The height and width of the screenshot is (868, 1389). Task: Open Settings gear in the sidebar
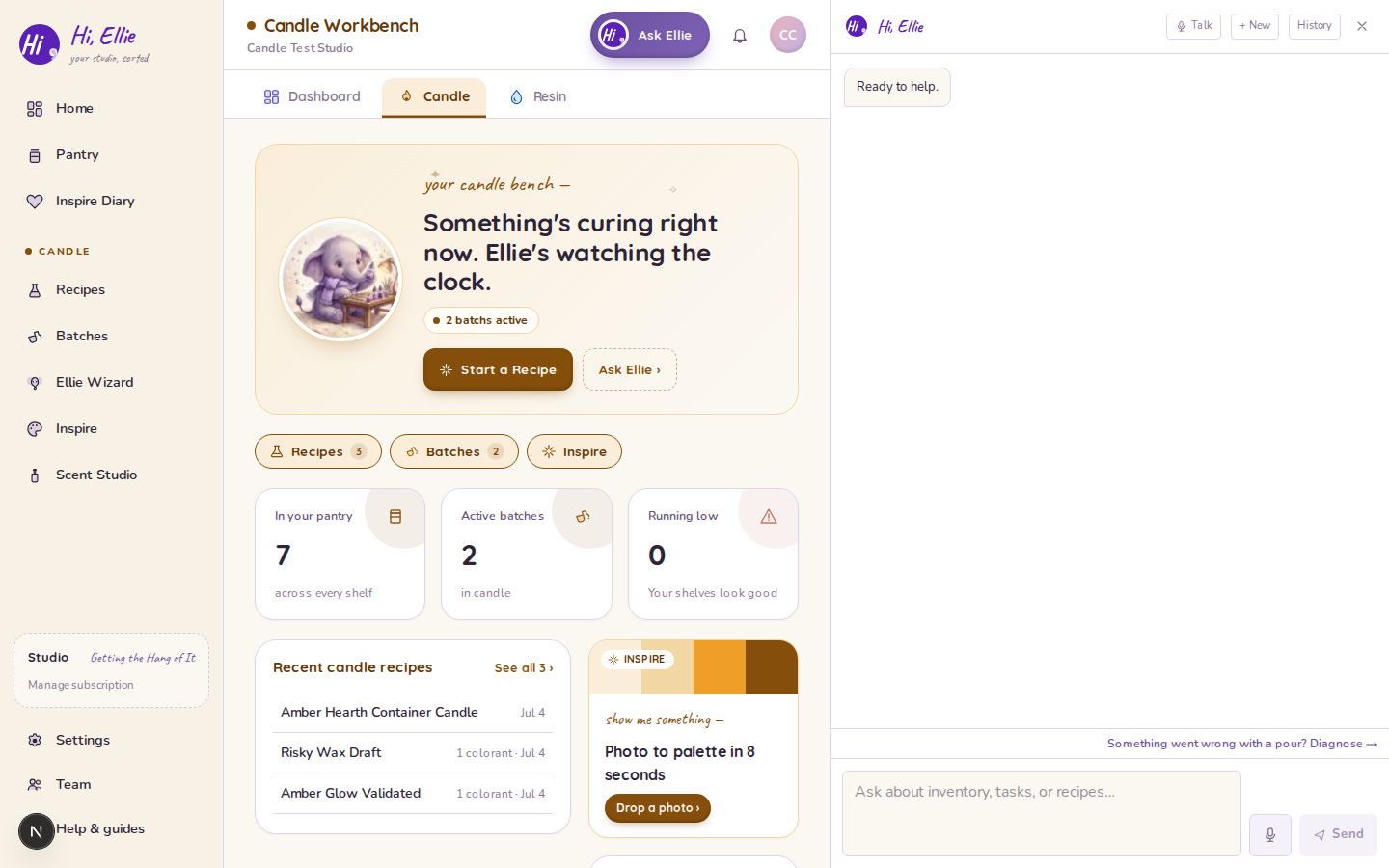35,740
